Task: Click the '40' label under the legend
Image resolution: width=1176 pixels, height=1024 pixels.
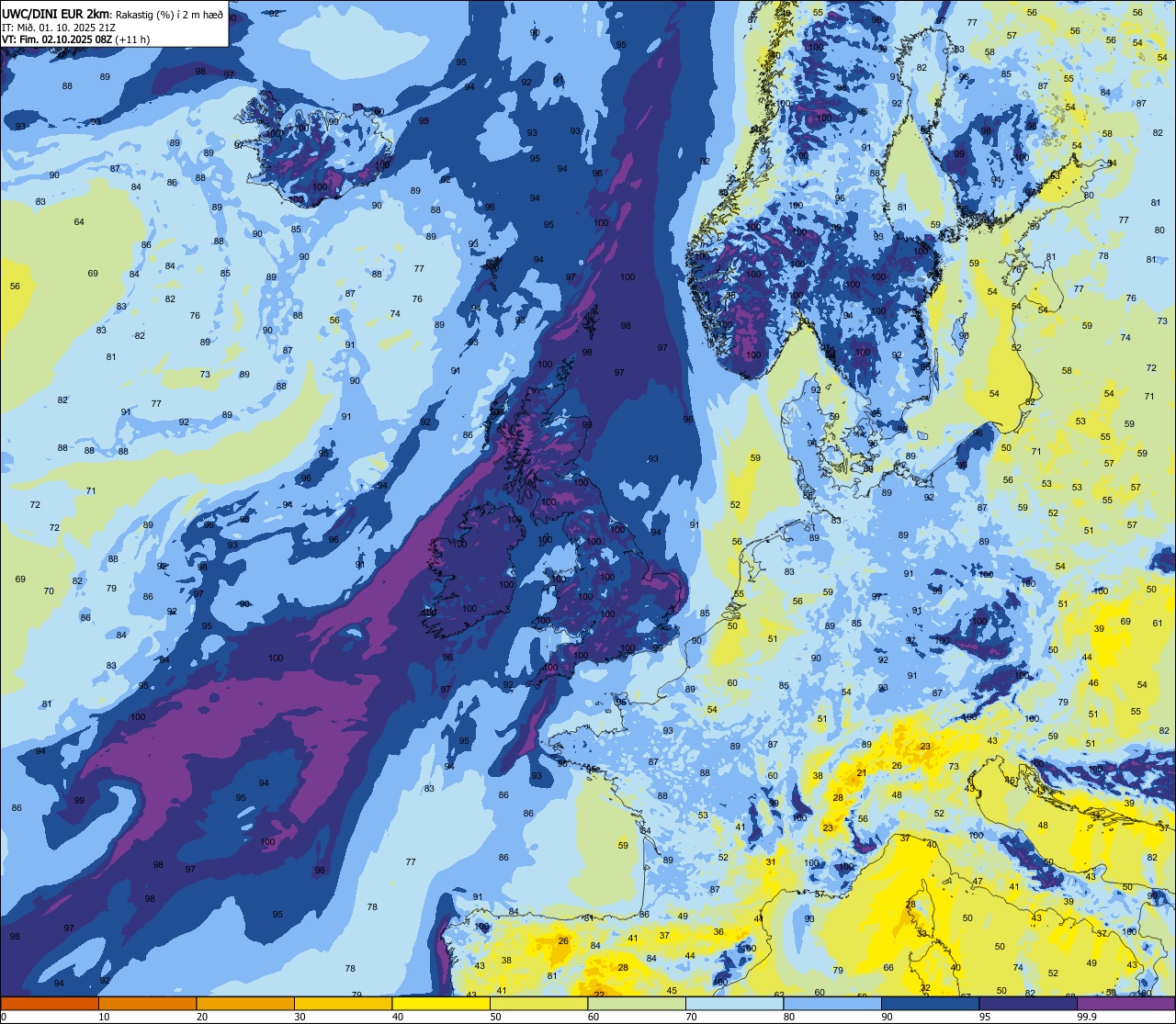Action: [398, 1017]
